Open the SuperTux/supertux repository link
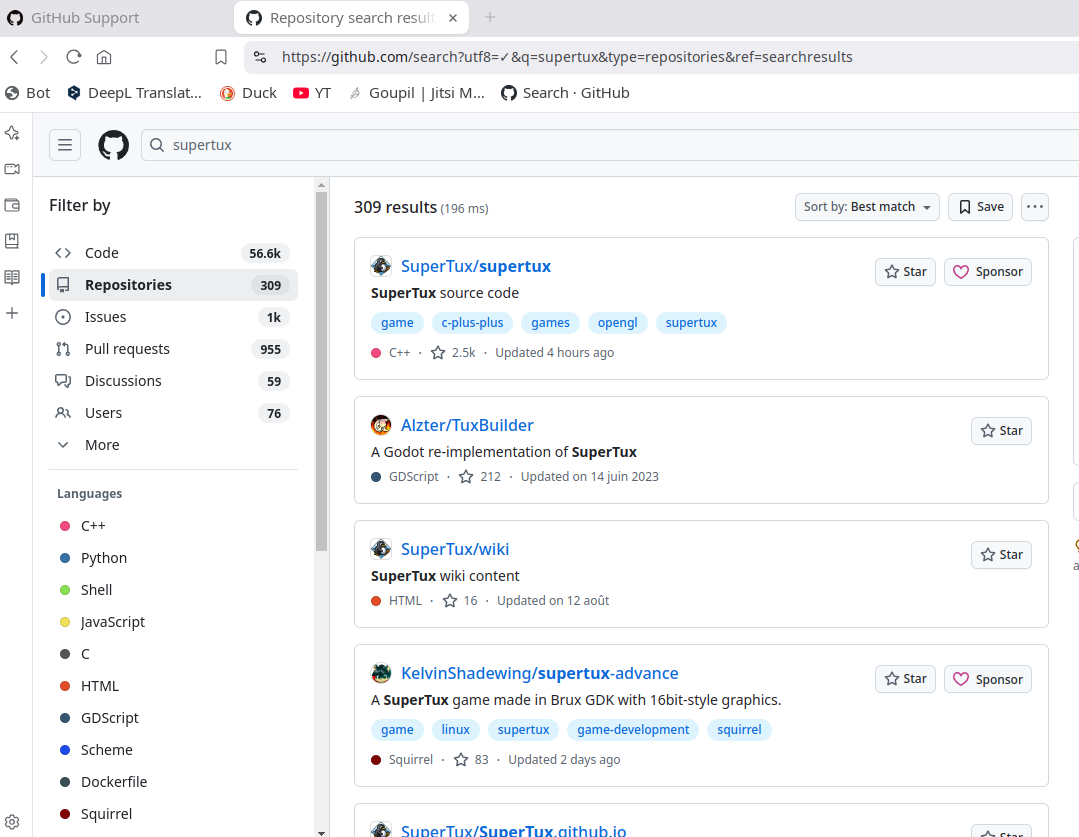Screen dimensions: 1079x837 (476, 266)
